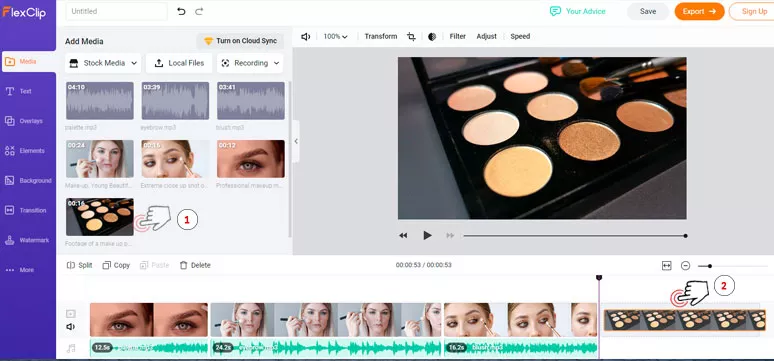This screenshot has height=361, width=774.
Task: Select the 12.5s audio clip
Action: coord(149,348)
